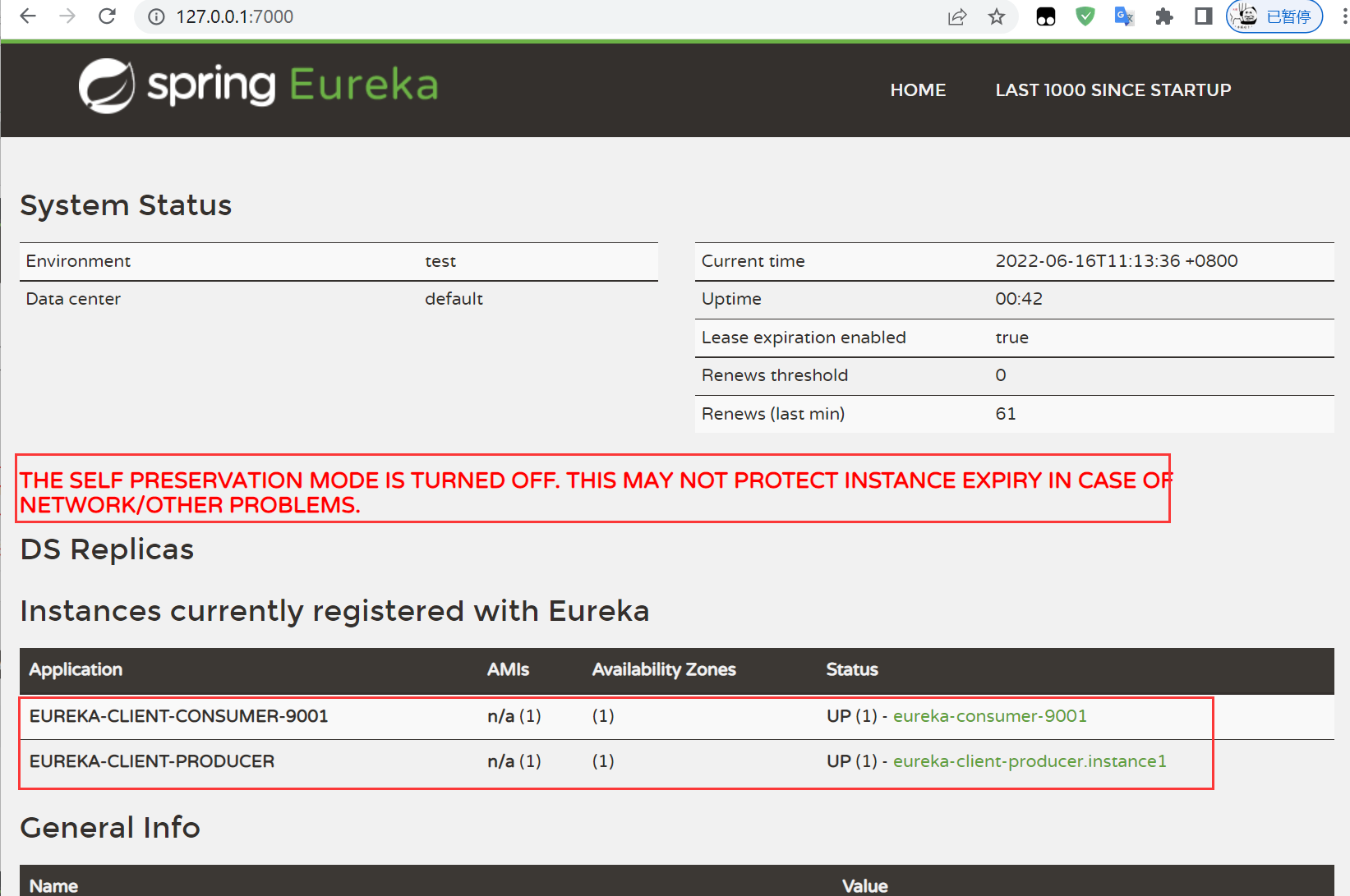Screen dimensions: 1350x896
Task: Click the Status column header
Action: coord(852,670)
